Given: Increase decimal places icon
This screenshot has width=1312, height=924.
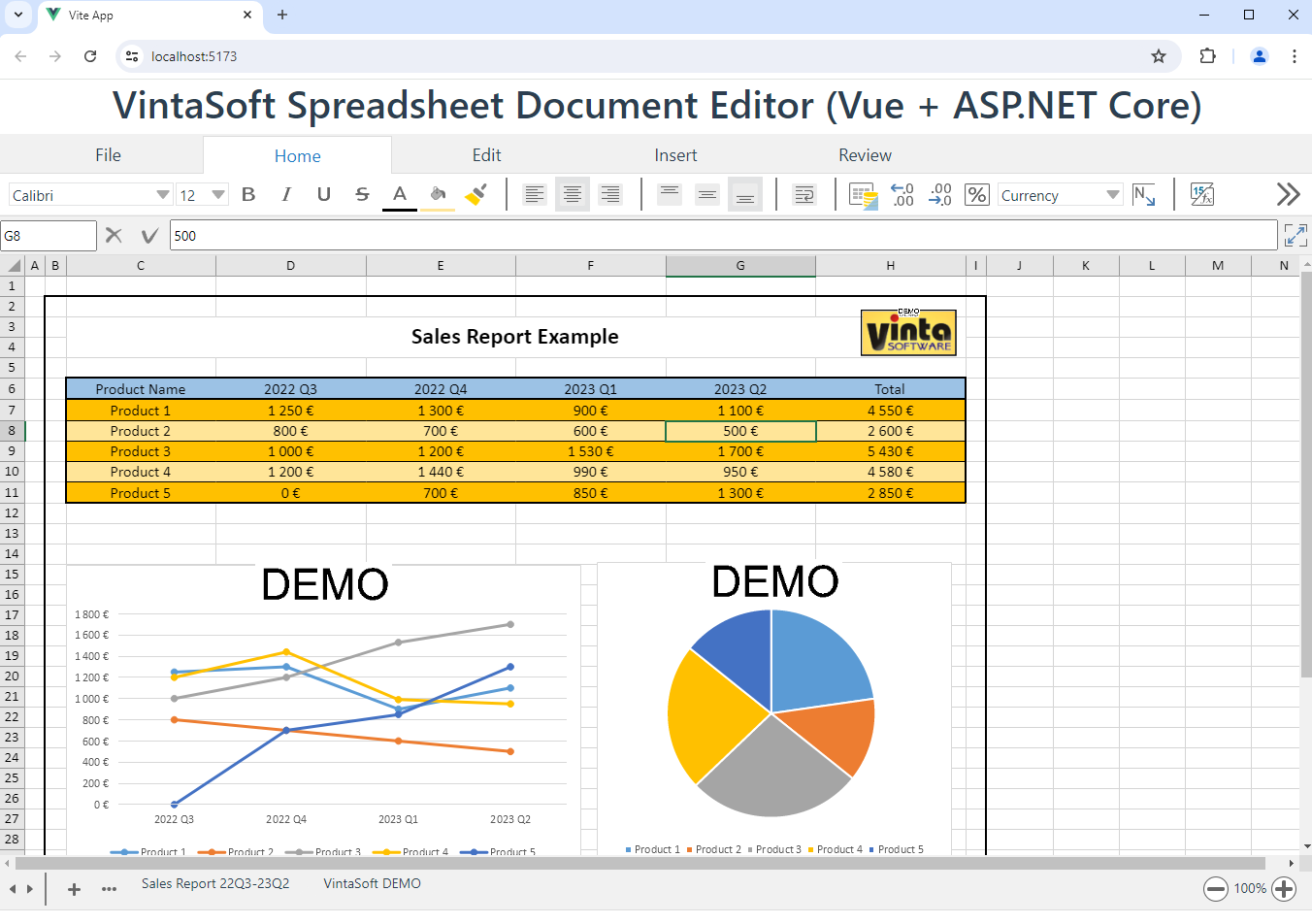Looking at the screenshot, I should (x=902, y=195).
